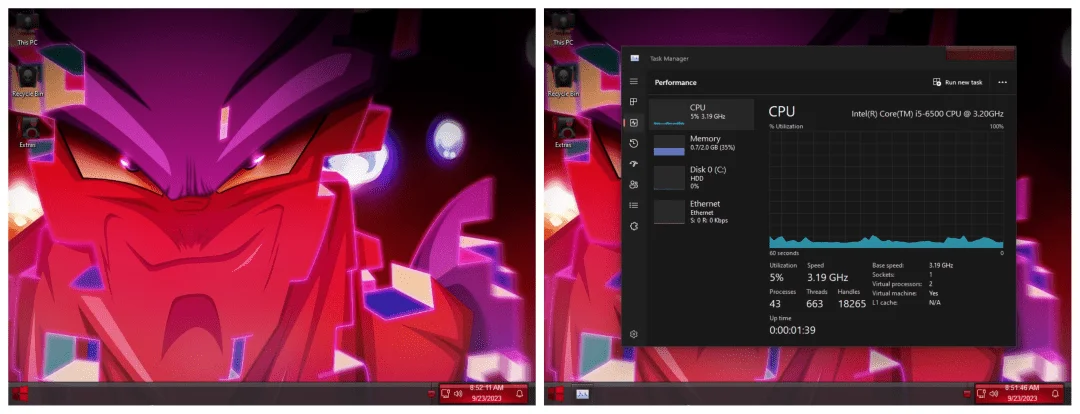Select This PC icon on right desktop screenshot
This screenshot has height=414, width=1080.
tap(563, 30)
